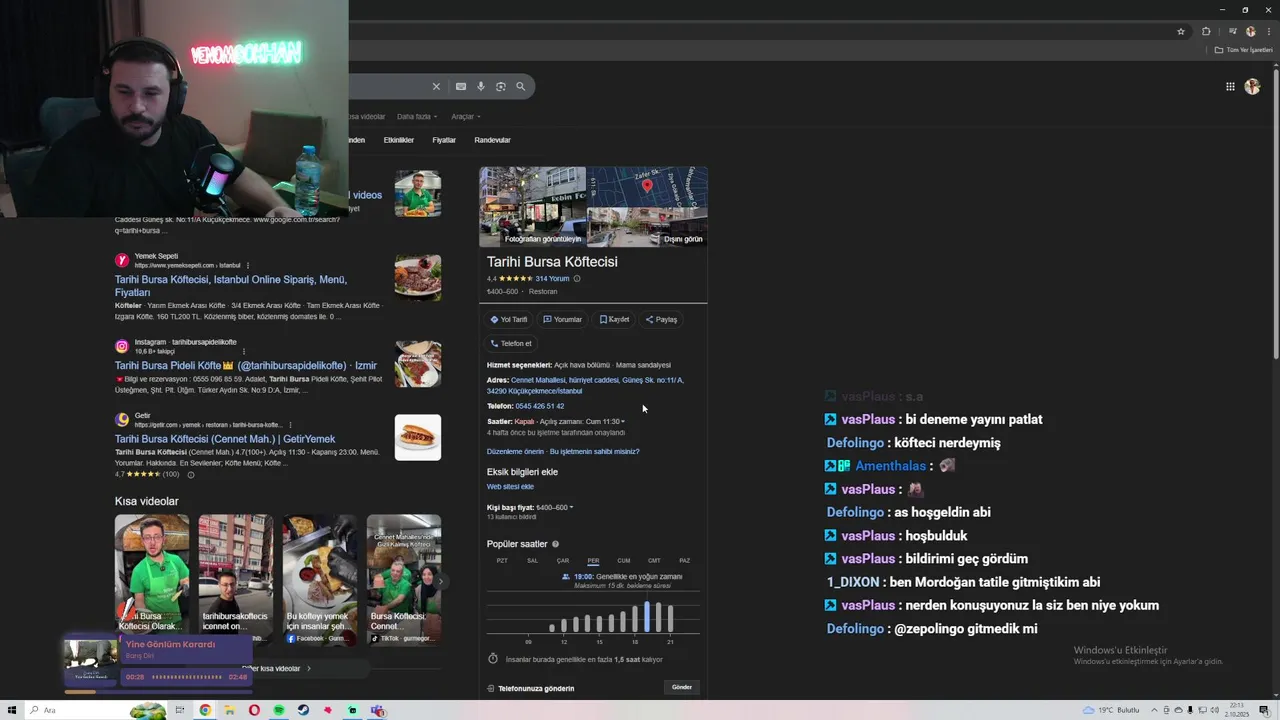
Task: Select CUM in popular times days
Action: pos(624,561)
